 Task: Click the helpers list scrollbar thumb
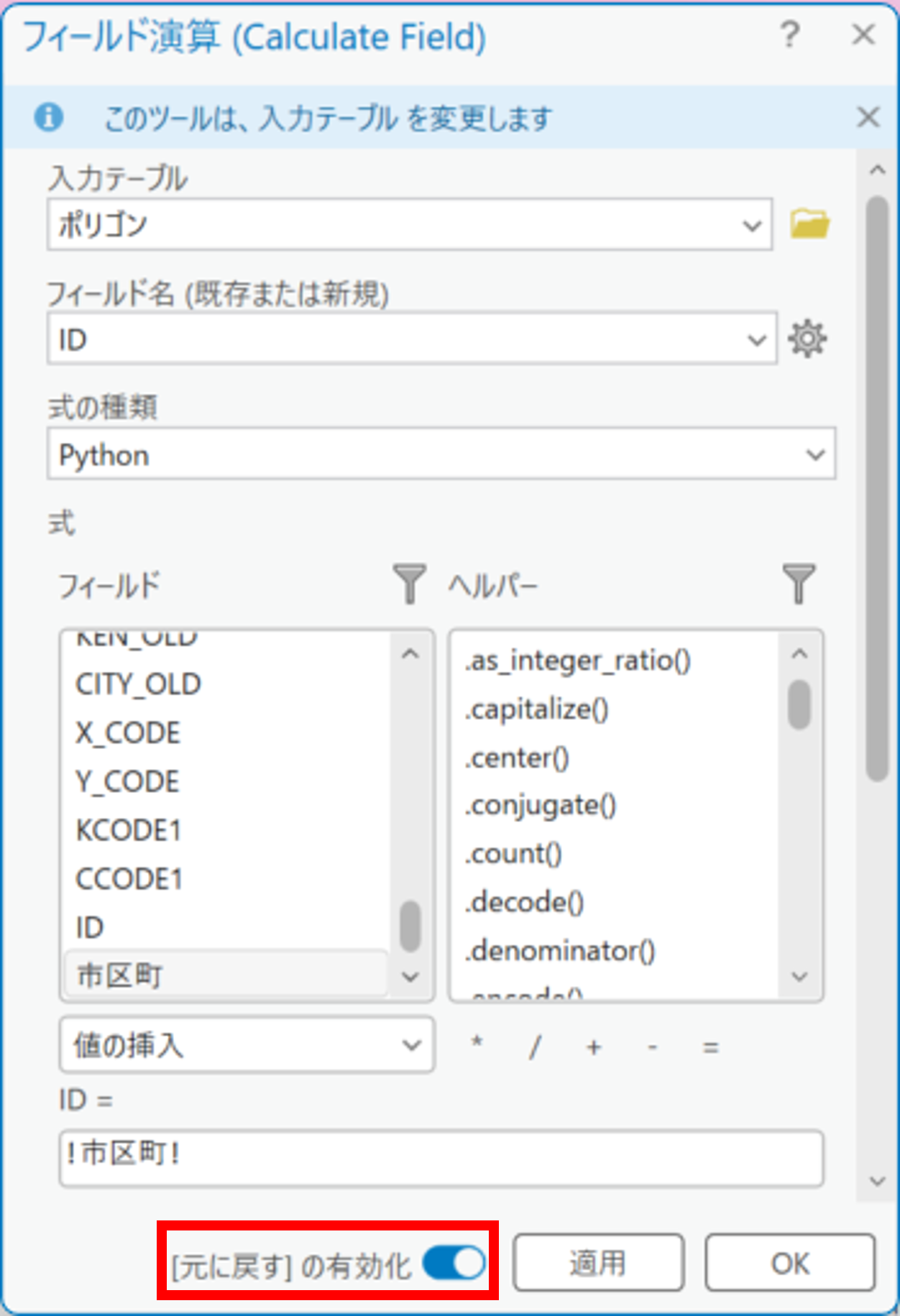[799, 705]
